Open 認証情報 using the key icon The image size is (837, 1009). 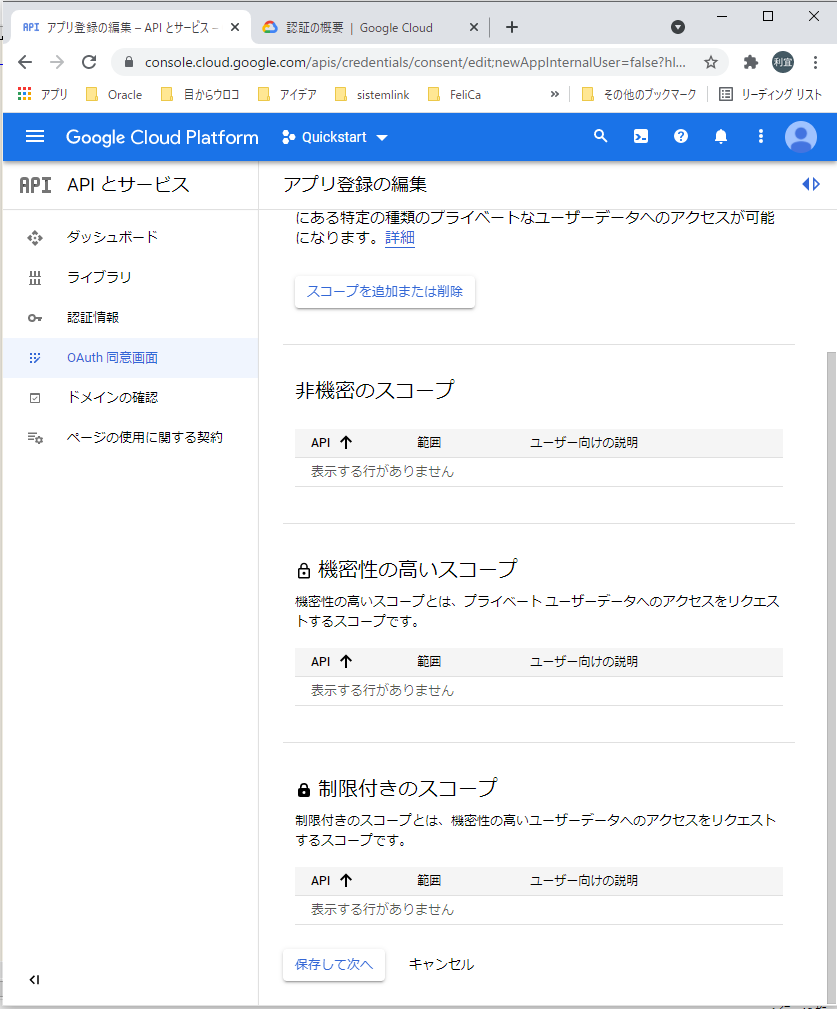[x=34, y=317]
